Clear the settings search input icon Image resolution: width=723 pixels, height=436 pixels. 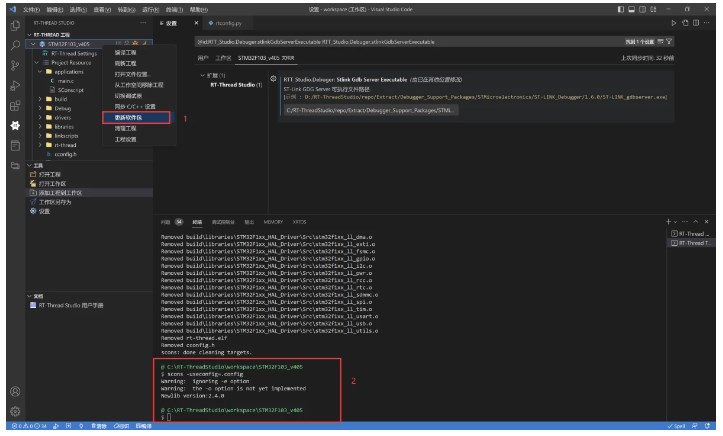click(661, 41)
